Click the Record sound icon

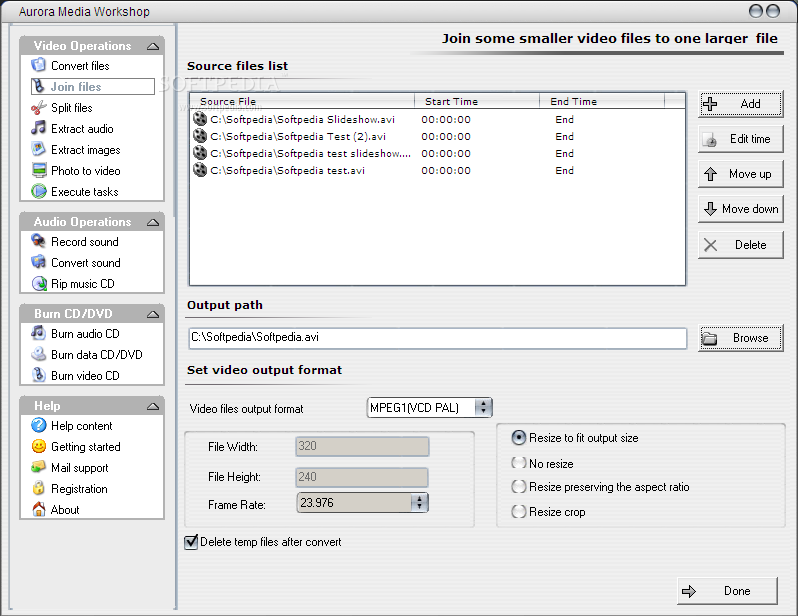(x=39, y=241)
